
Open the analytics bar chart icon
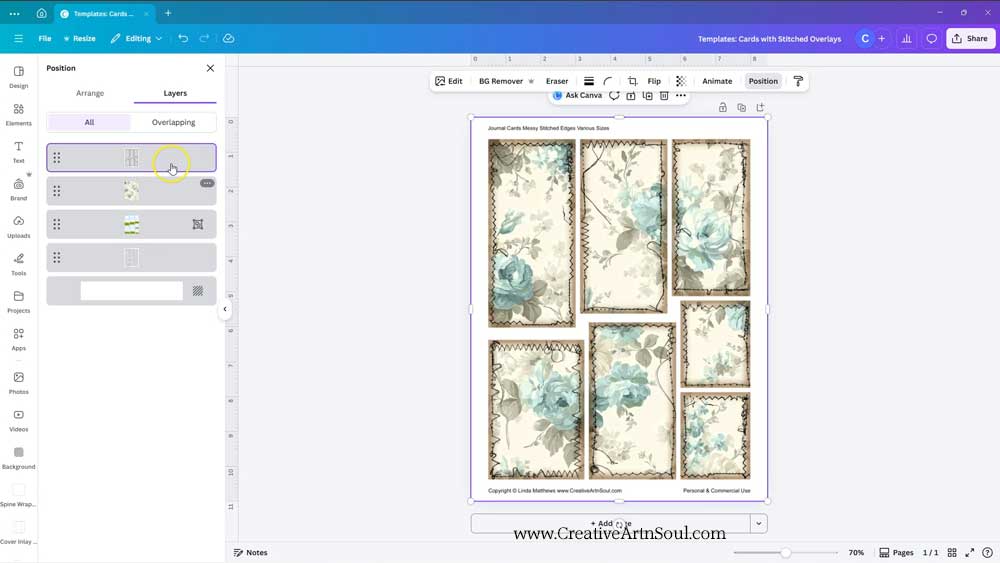906,38
